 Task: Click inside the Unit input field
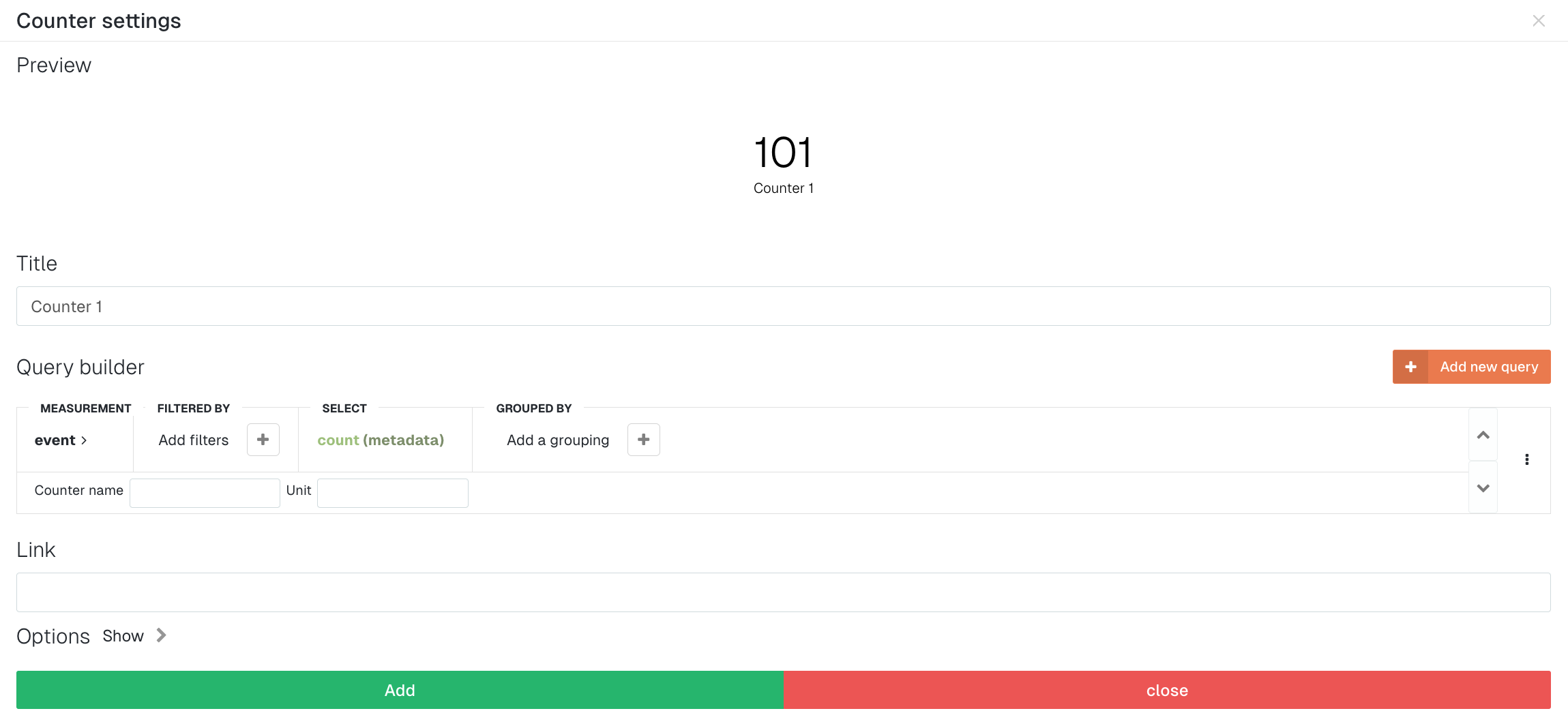(x=392, y=492)
